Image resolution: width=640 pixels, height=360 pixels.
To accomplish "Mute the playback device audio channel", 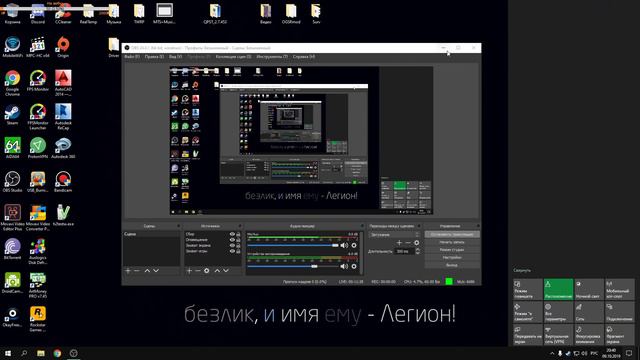I will coord(344,266).
